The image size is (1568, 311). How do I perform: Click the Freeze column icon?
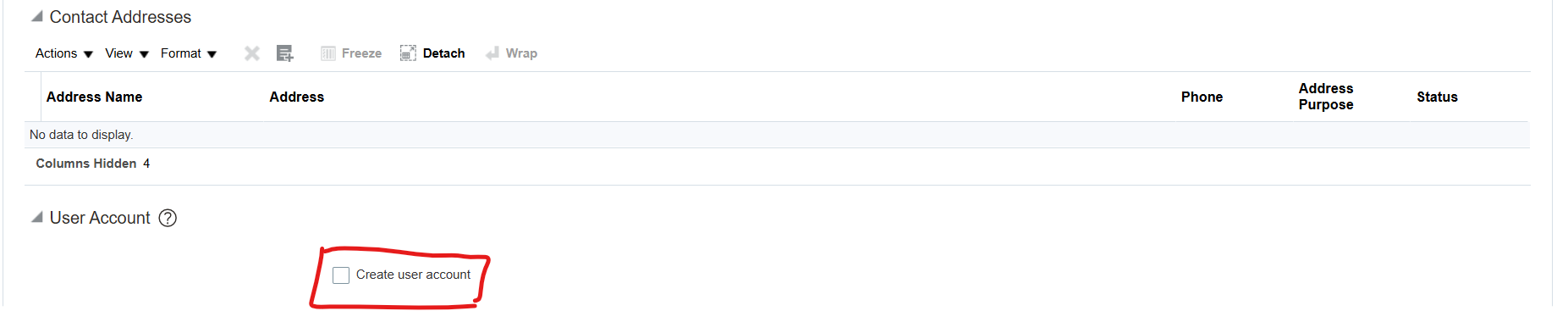tap(328, 53)
